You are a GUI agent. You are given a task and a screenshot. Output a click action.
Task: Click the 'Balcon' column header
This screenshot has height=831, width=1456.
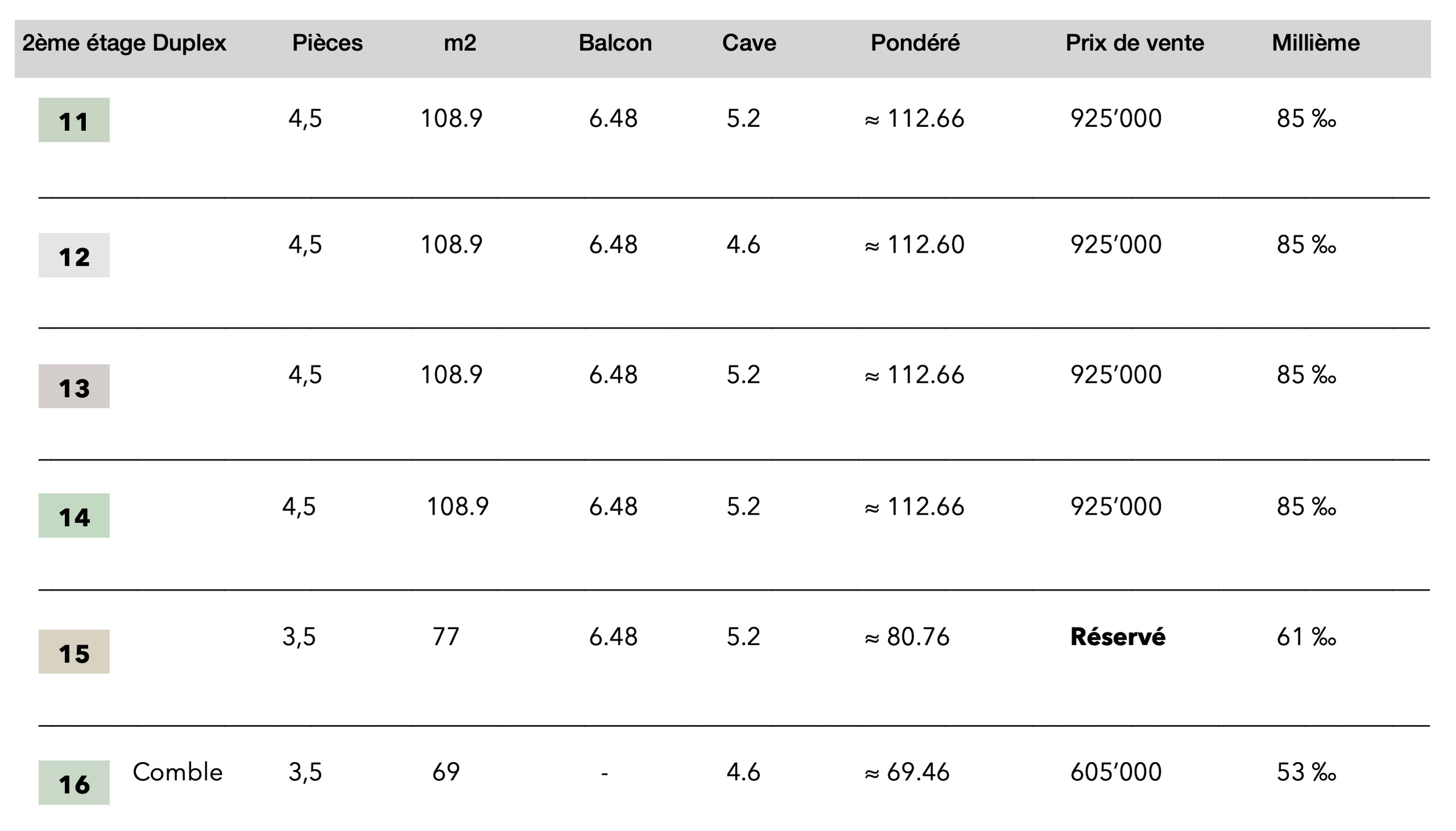click(x=615, y=43)
